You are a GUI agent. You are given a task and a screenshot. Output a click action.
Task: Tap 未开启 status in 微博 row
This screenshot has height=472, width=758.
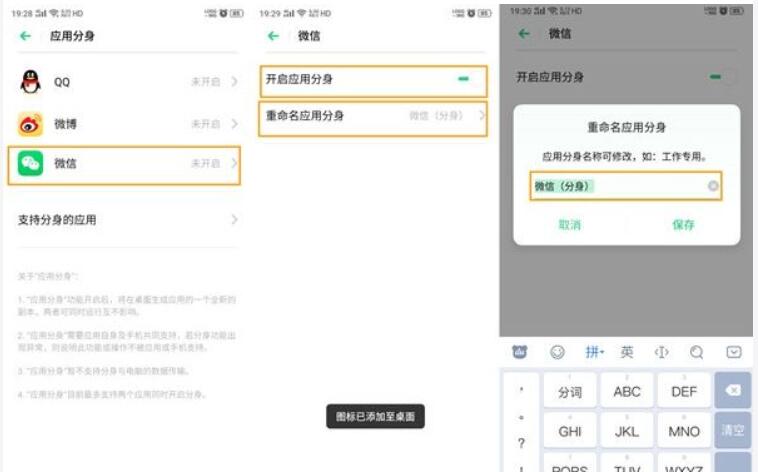pos(206,124)
